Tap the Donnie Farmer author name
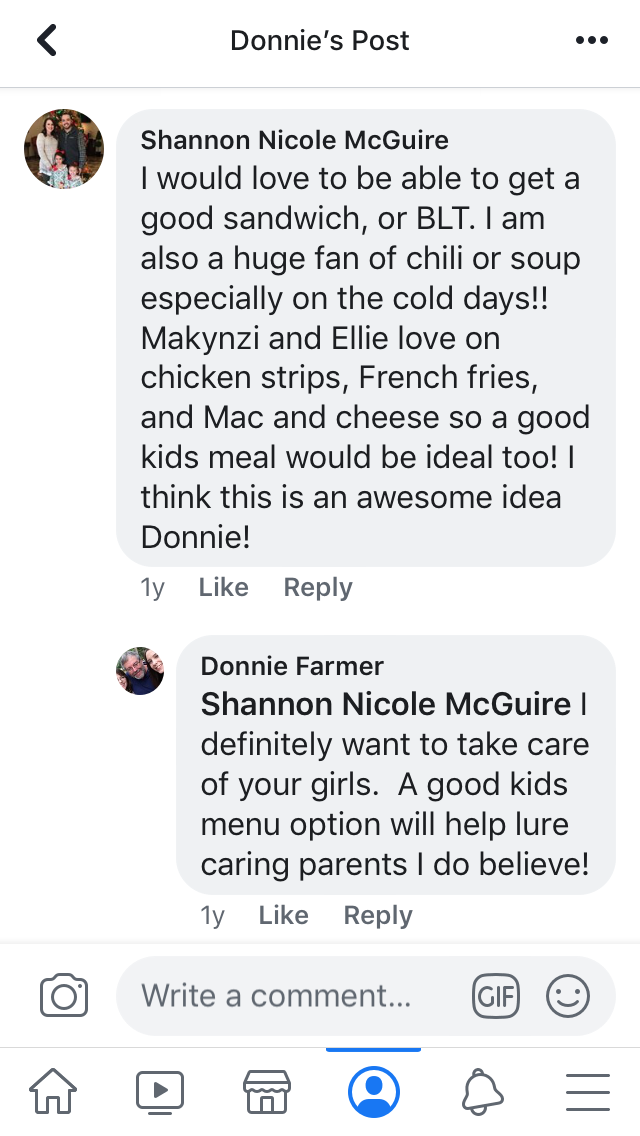Screen dimensions: 640x1136 pyautogui.click(x=292, y=666)
